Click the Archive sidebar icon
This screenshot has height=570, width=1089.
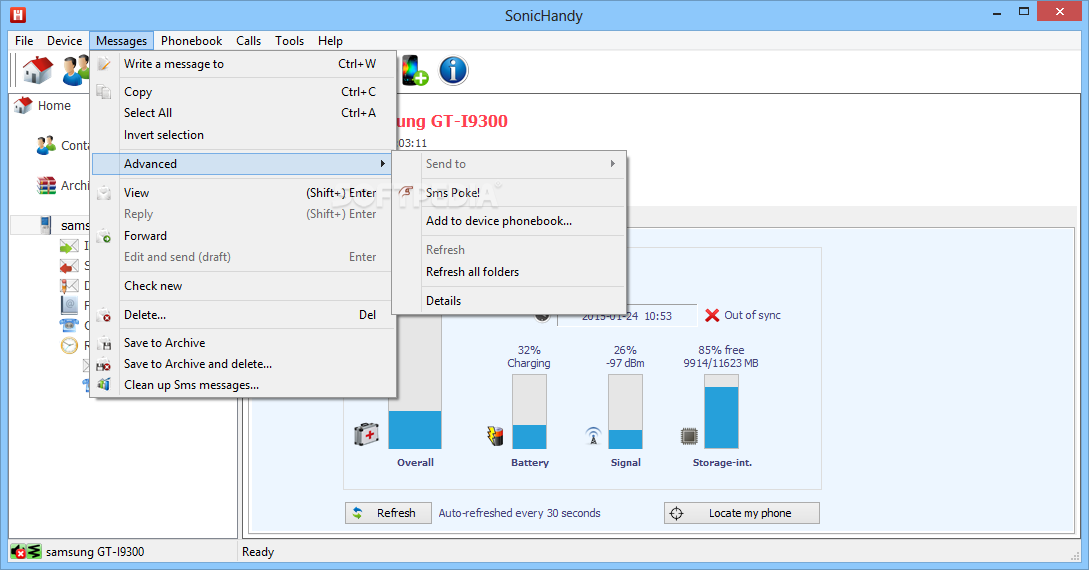47,185
